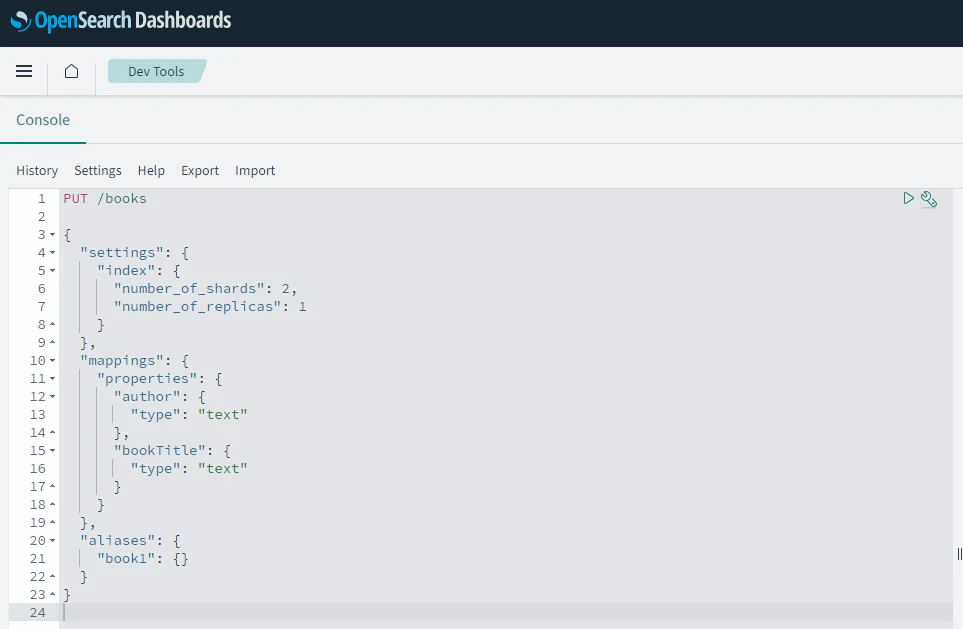Collapse the "aliases" block at line 20
This screenshot has height=629, width=963.
tap(52, 541)
